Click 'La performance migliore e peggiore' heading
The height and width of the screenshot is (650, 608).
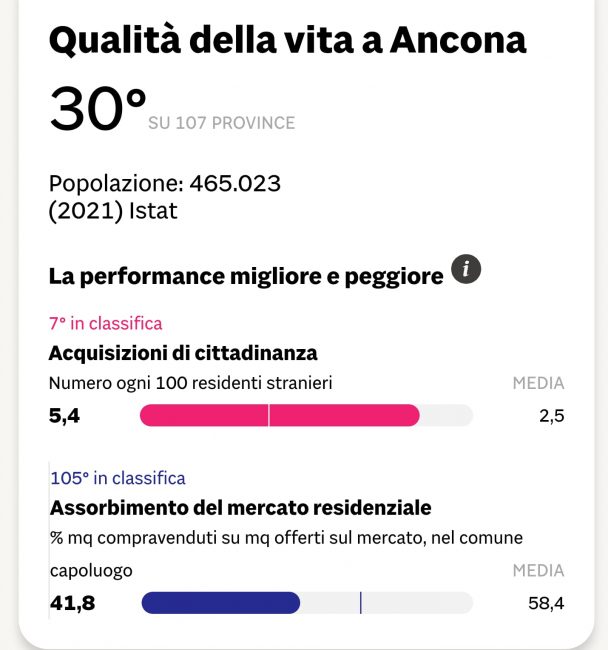click(x=245, y=276)
